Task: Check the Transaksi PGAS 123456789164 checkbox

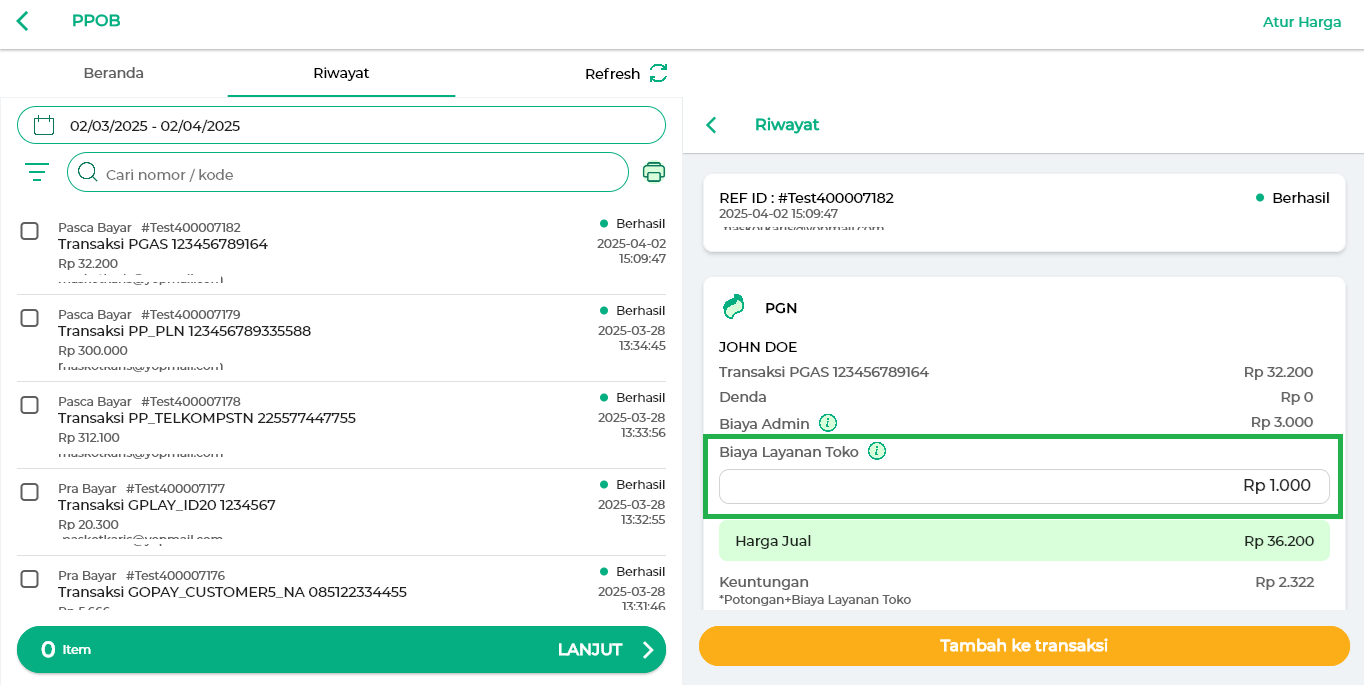Action: (x=30, y=231)
